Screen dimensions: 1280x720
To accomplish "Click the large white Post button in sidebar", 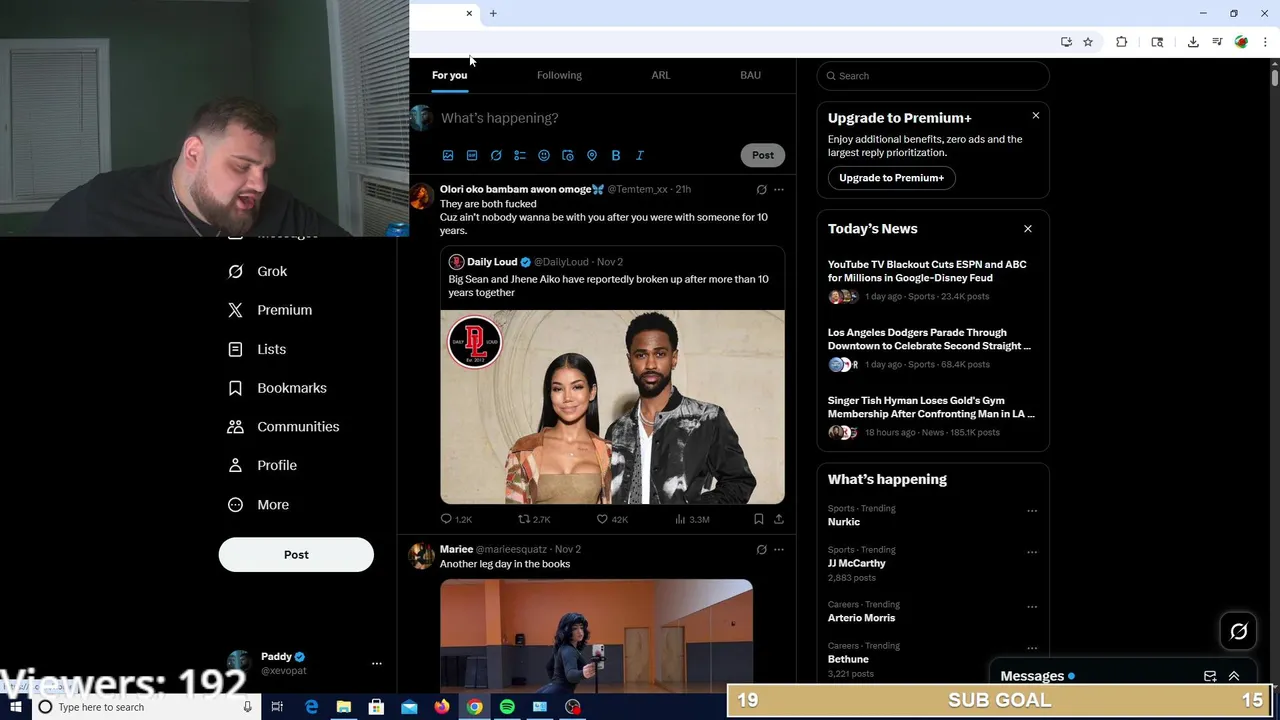I will pos(296,555).
